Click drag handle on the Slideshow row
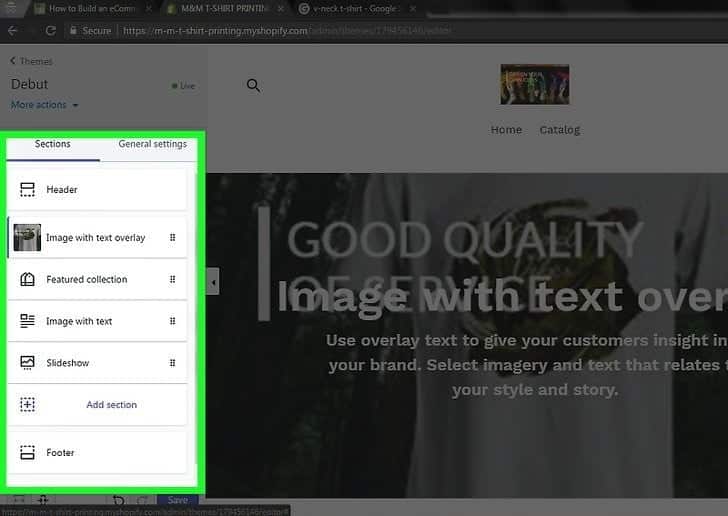The width and height of the screenshot is (728, 516). coord(173,363)
